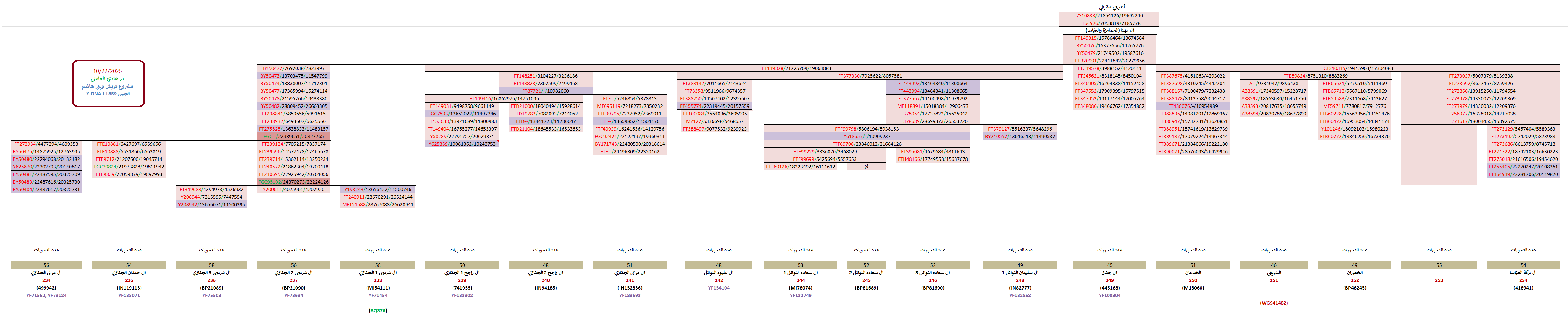The height and width of the screenshot is (318, 1568).
Task: Click the YF75503 link under column 236
Action: point(211,296)
